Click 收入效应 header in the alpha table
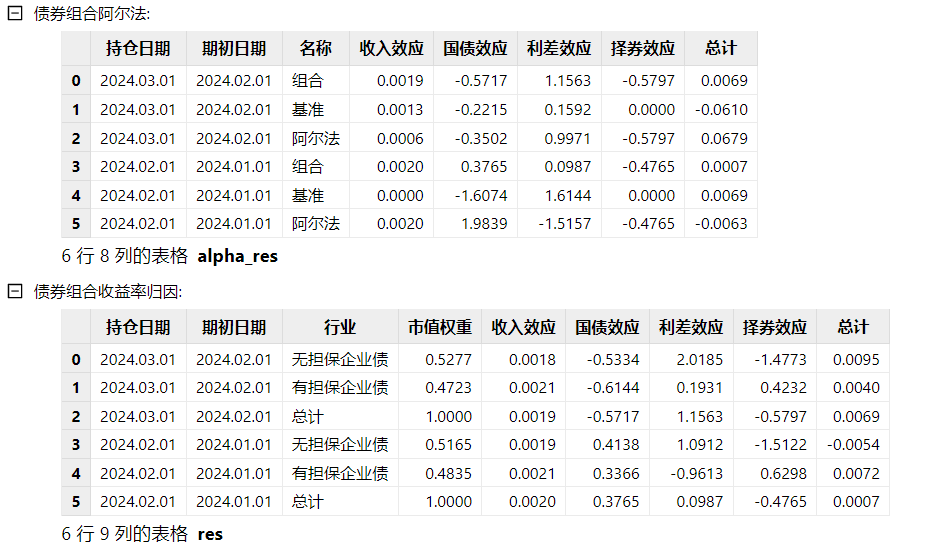This screenshot has height=548, width=946. pyautogui.click(x=391, y=48)
